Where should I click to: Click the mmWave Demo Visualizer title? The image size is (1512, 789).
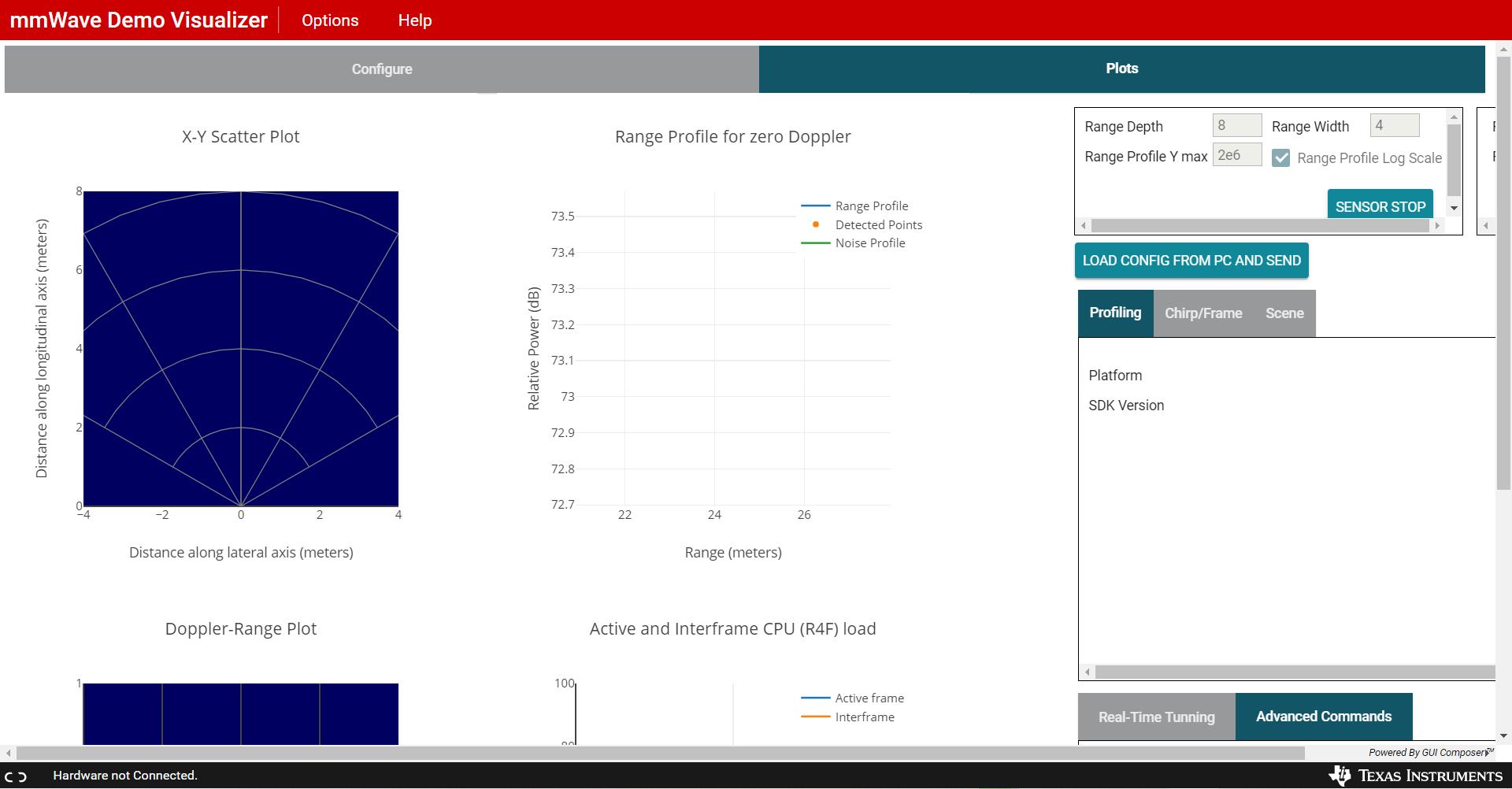139,20
